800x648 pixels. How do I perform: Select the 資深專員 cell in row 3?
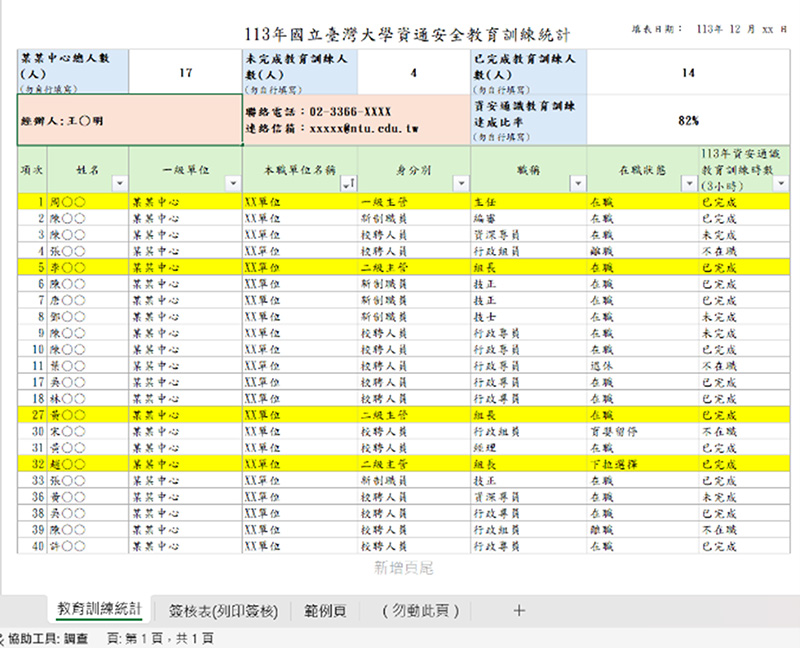[529, 235]
